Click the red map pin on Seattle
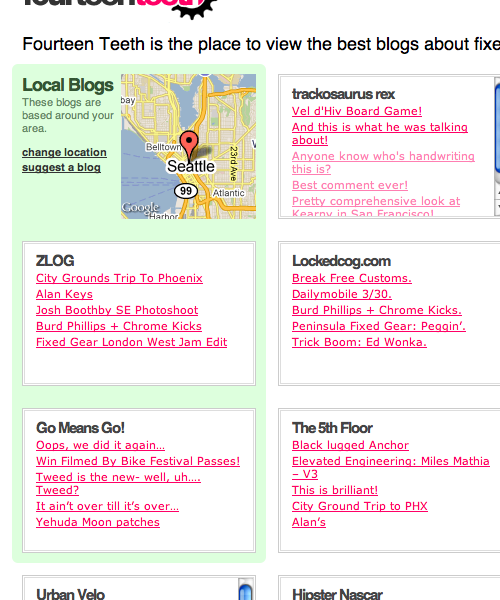This screenshot has width=500, height=600. 189,145
